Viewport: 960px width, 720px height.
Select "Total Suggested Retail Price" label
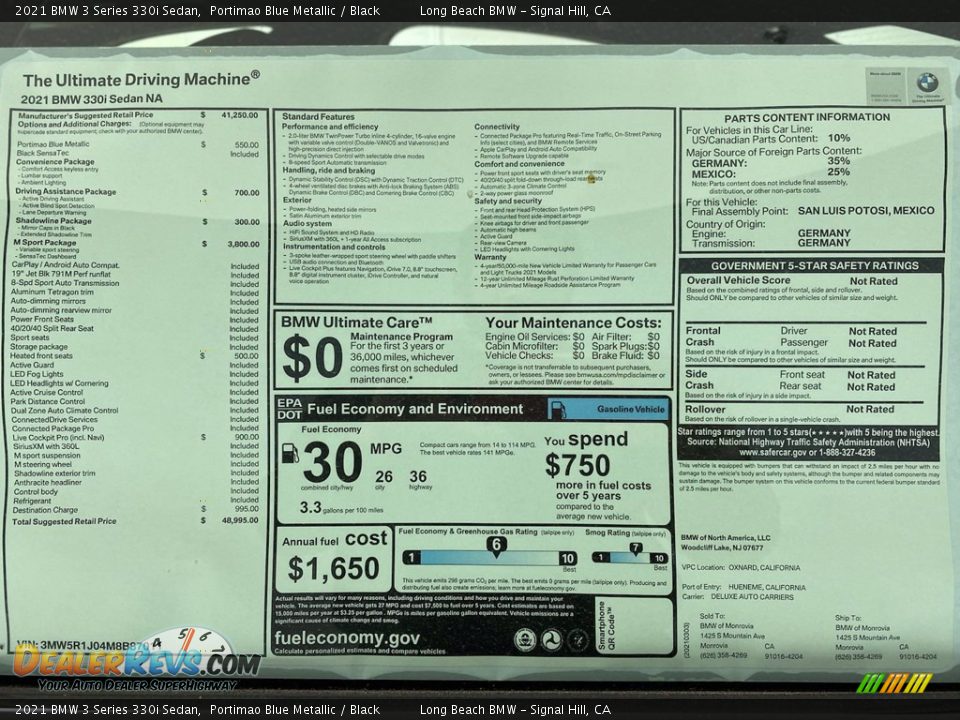(64, 522)
